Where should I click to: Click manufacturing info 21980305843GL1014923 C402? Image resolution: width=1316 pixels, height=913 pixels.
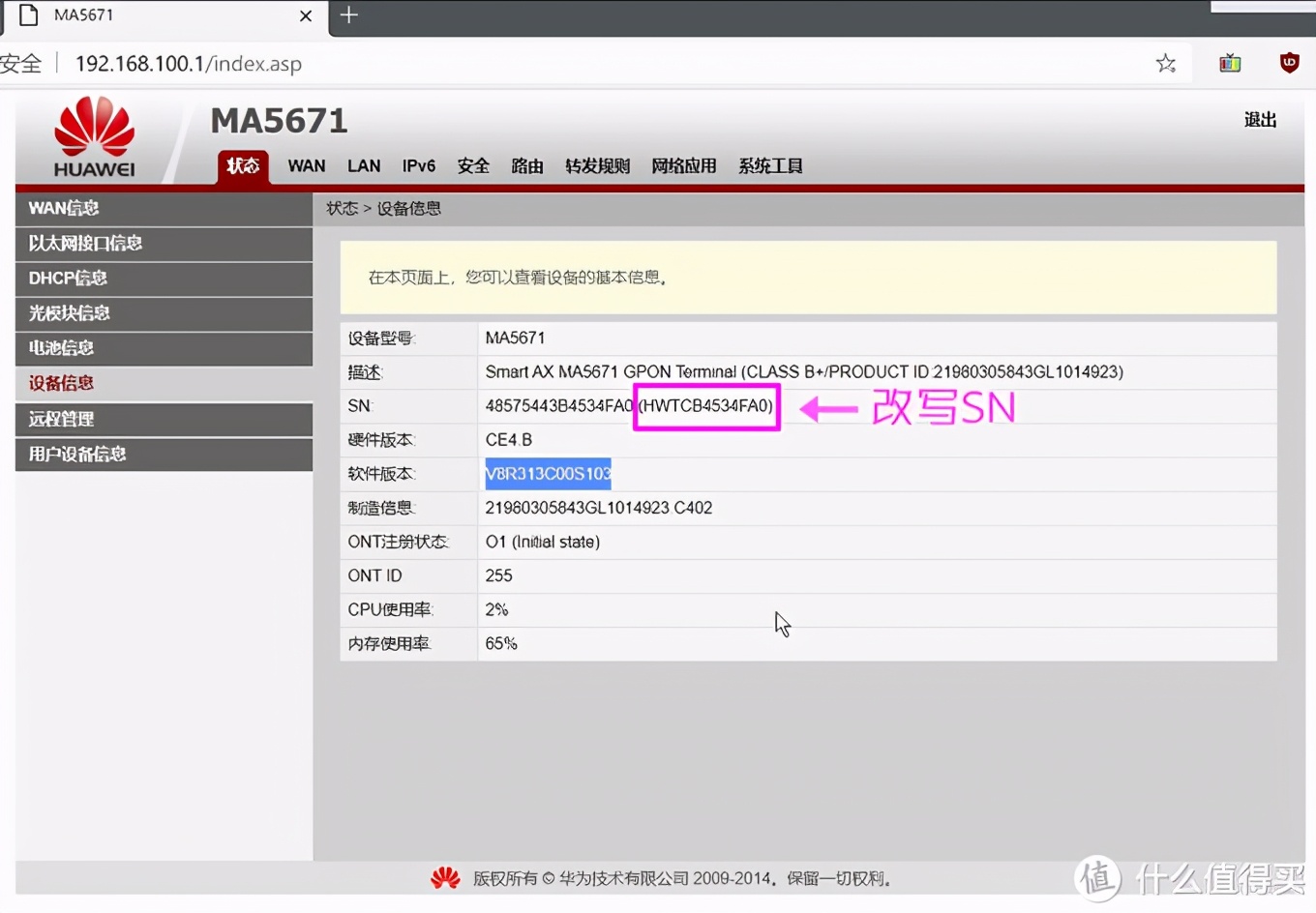click(599, 508)
